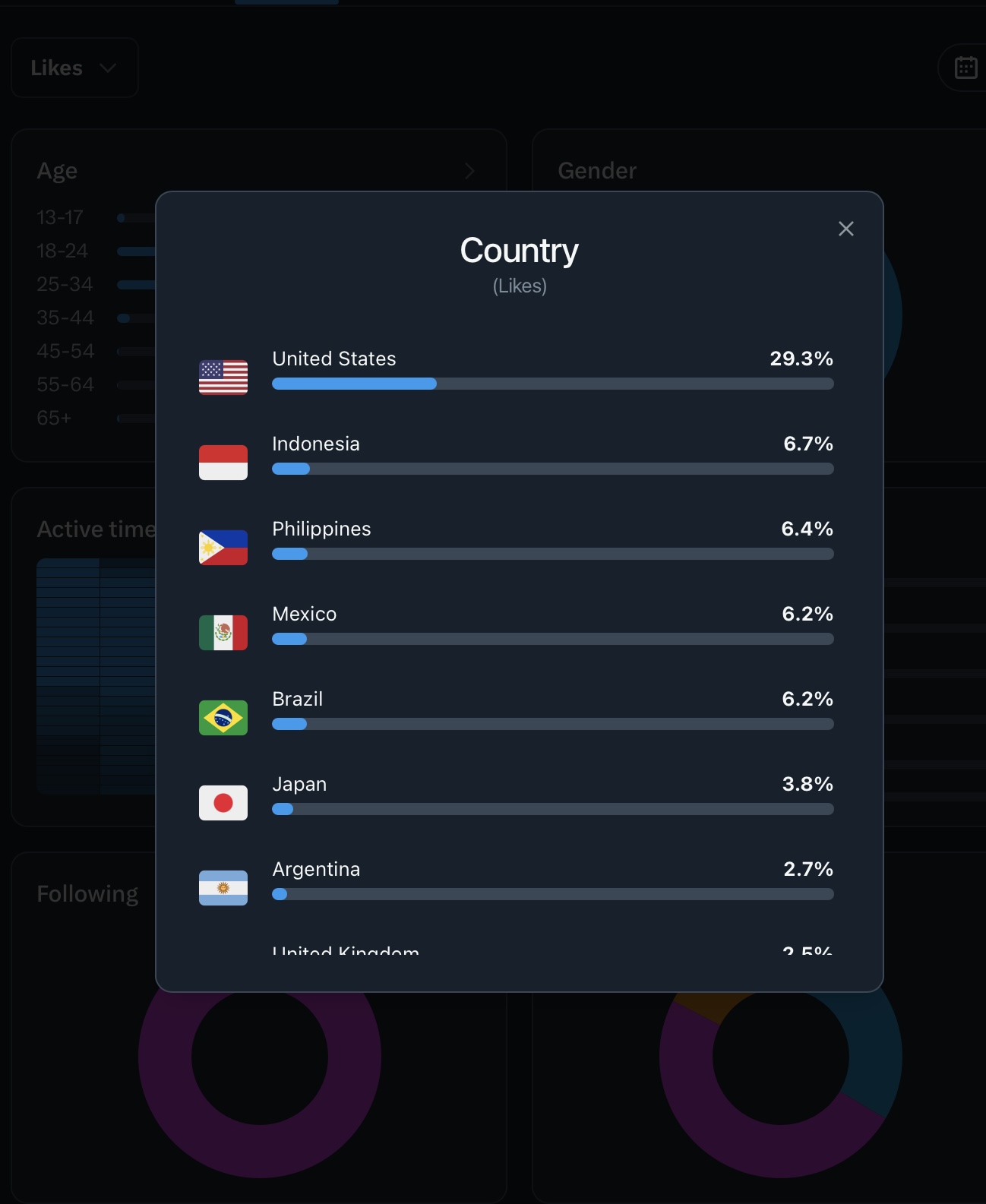Click the Japan flag icon
986x1204 pixels.
click(x=223, y=803)
